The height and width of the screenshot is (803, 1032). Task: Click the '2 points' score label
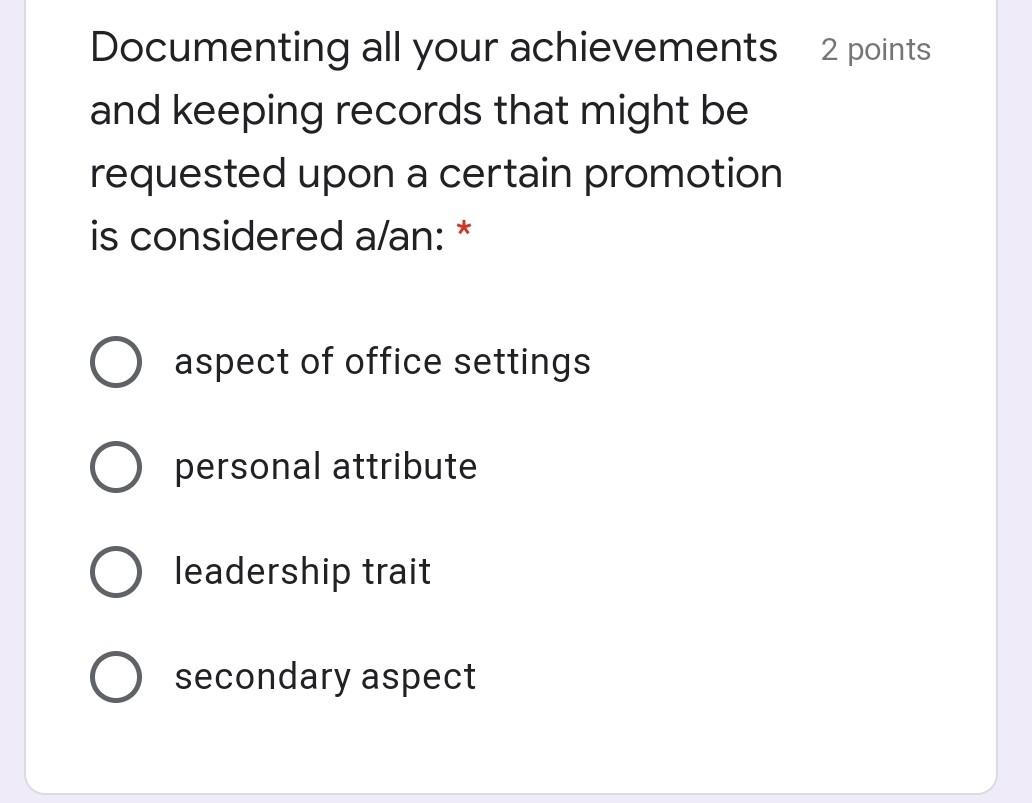coord(875,49)
